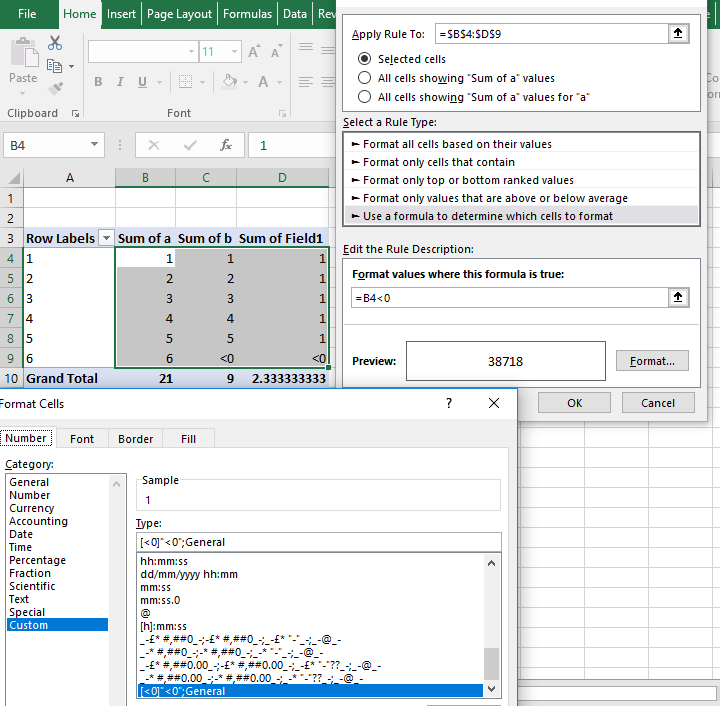
Task: Select the 'Selected cells' radio option
Action: point(364,59)
